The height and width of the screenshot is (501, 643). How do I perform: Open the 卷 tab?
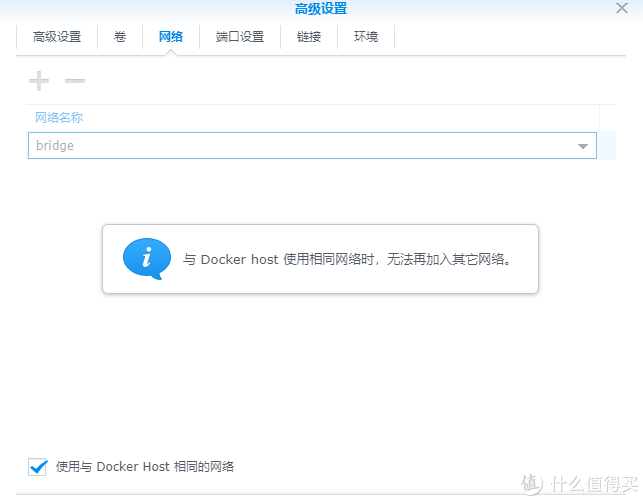tap(120, 37)
